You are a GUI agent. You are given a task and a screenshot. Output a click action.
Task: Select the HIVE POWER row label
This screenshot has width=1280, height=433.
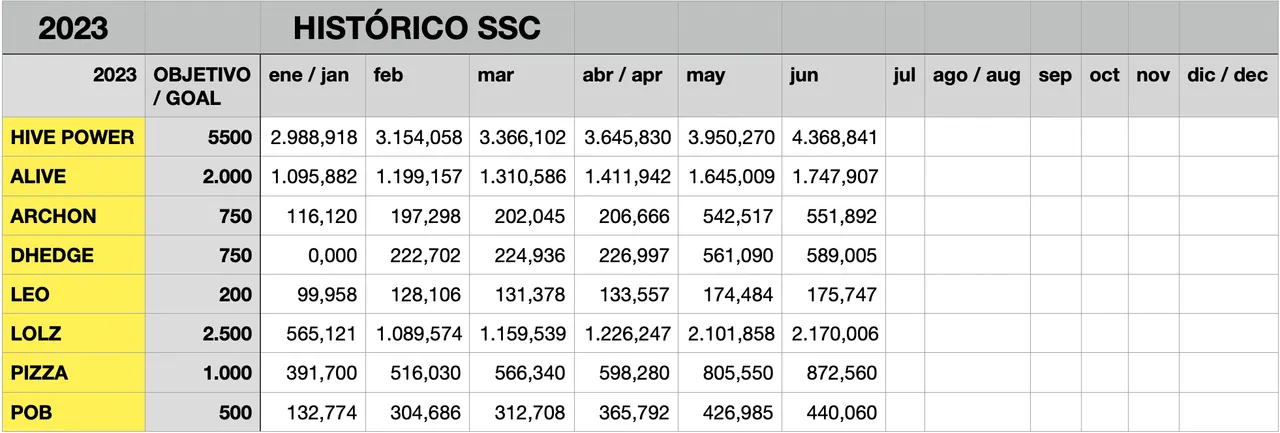(x=73, y=137)
